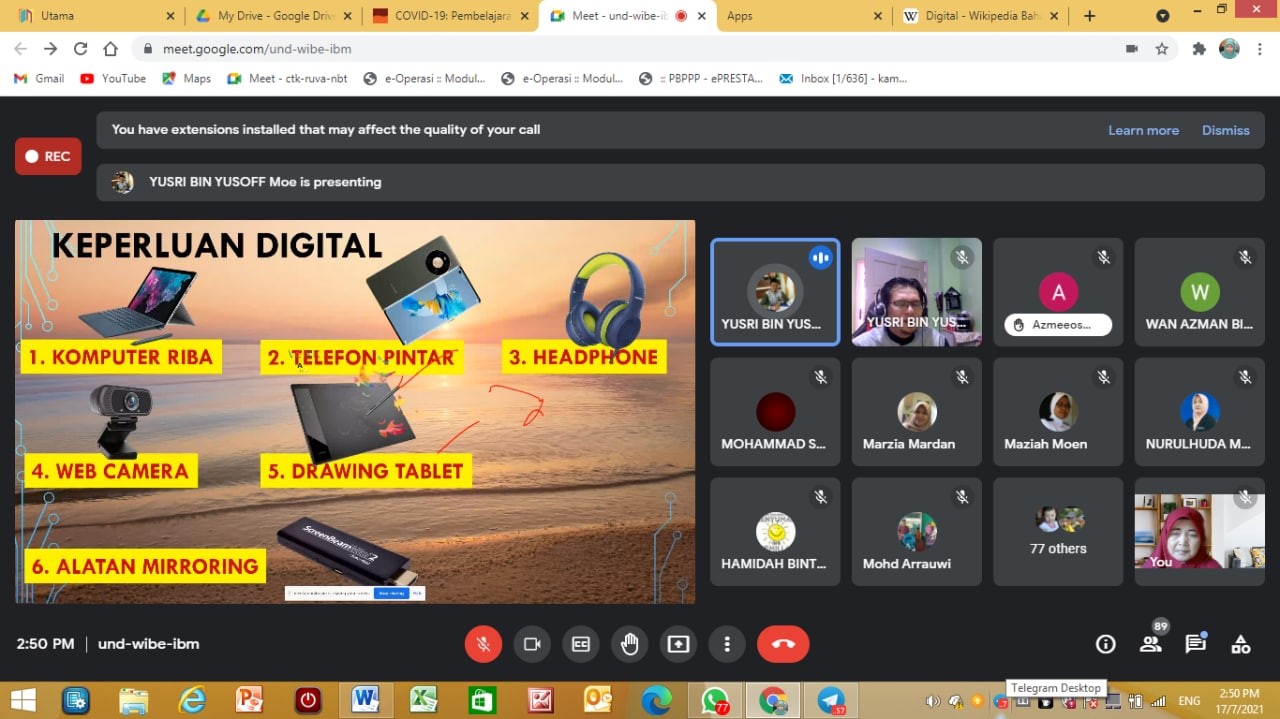Open the chat with everyone panel
Image resolution: width=1280 pixels, height=719 pixels.
[x=1195, y=644]
